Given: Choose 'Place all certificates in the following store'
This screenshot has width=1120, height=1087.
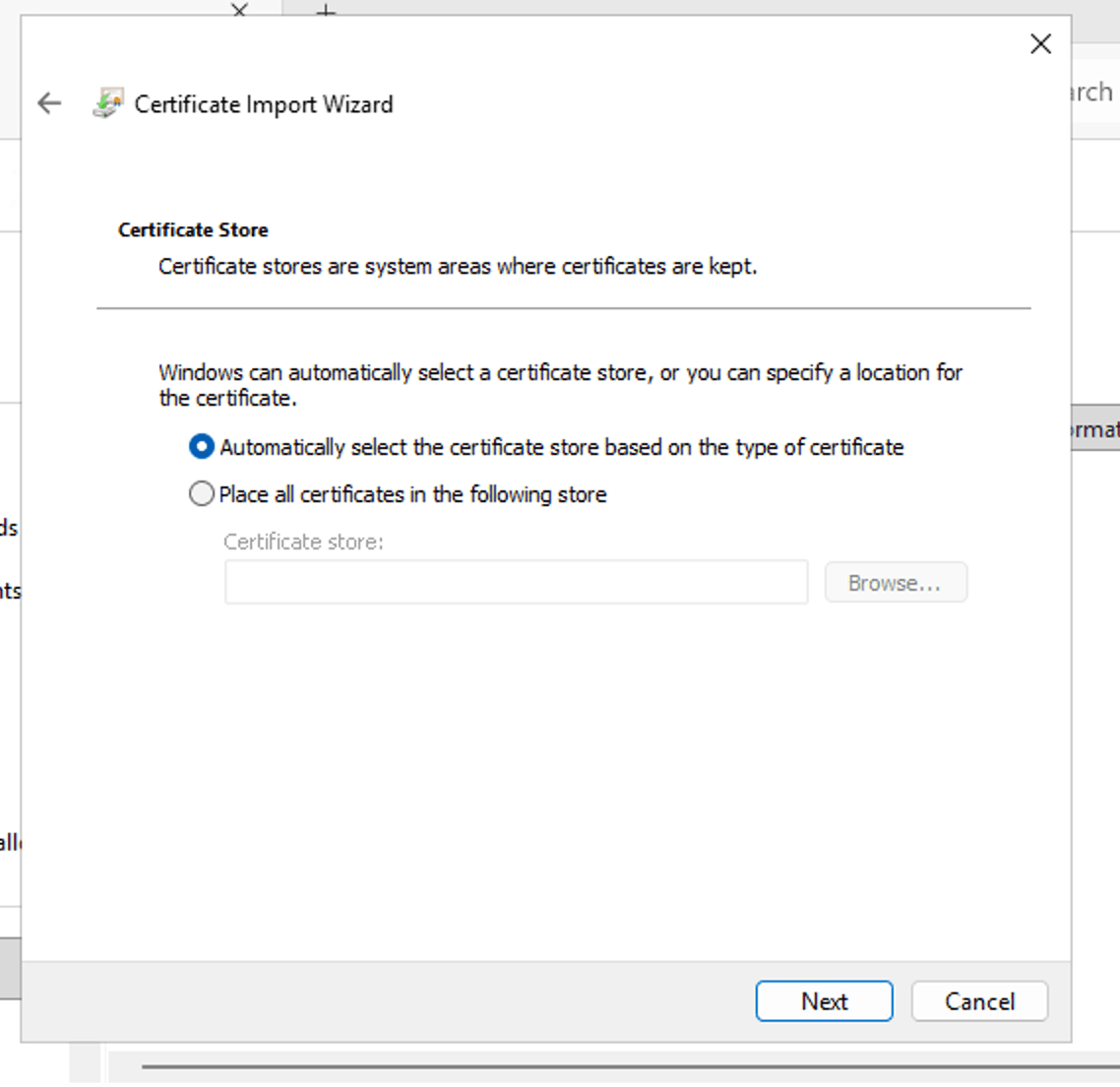Looking at the screenshot, I should pyautogui.click(x=202, y=494).
